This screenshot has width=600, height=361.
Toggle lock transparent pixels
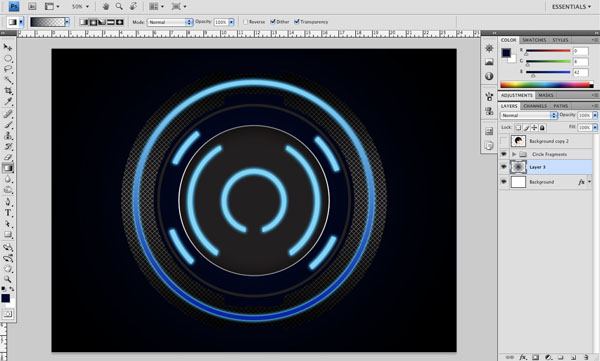coord(518,127)
